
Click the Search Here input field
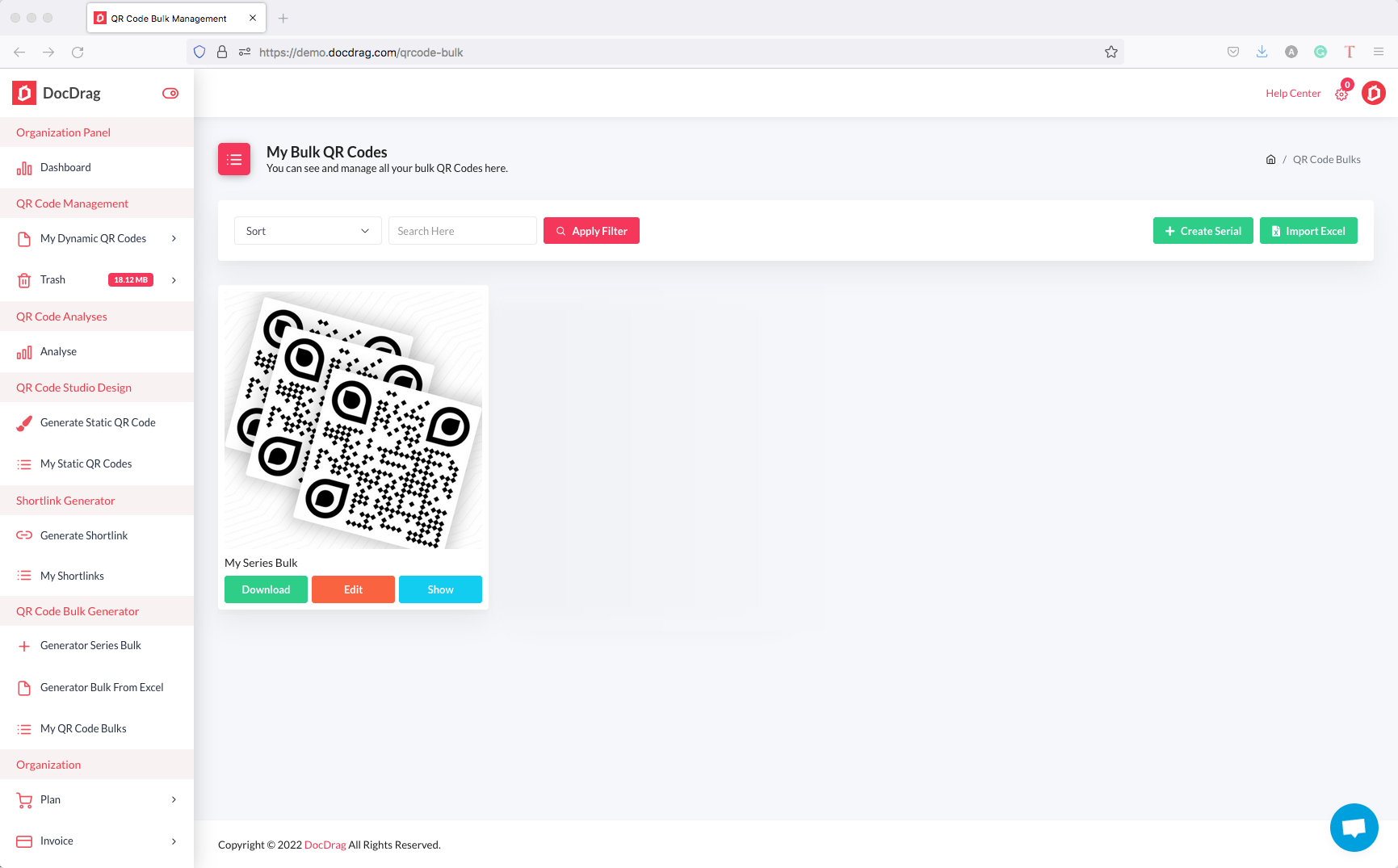pyautogui.click(x=463, y=231)
